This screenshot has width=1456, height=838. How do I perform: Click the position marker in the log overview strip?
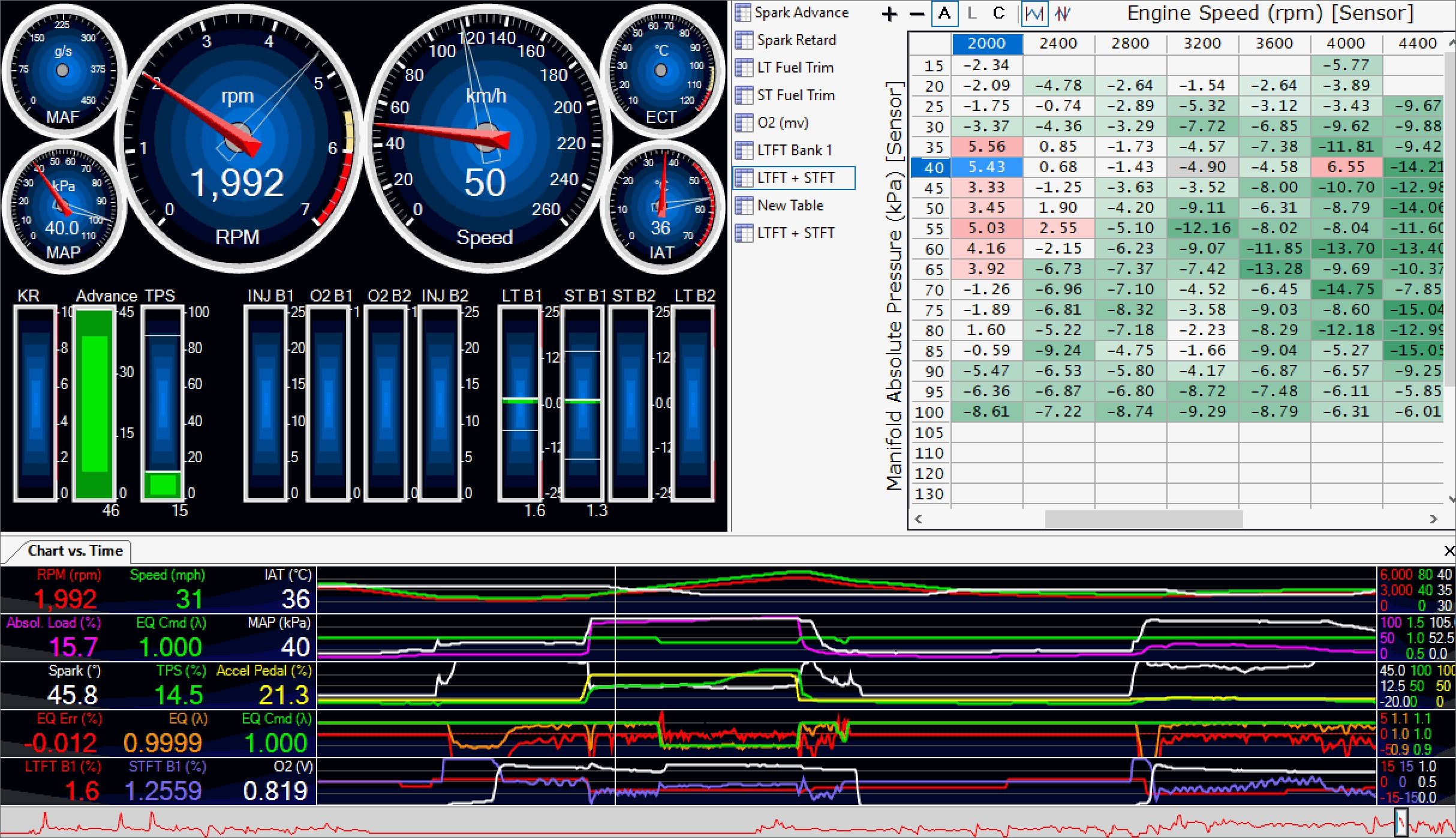click(1401, 822)
